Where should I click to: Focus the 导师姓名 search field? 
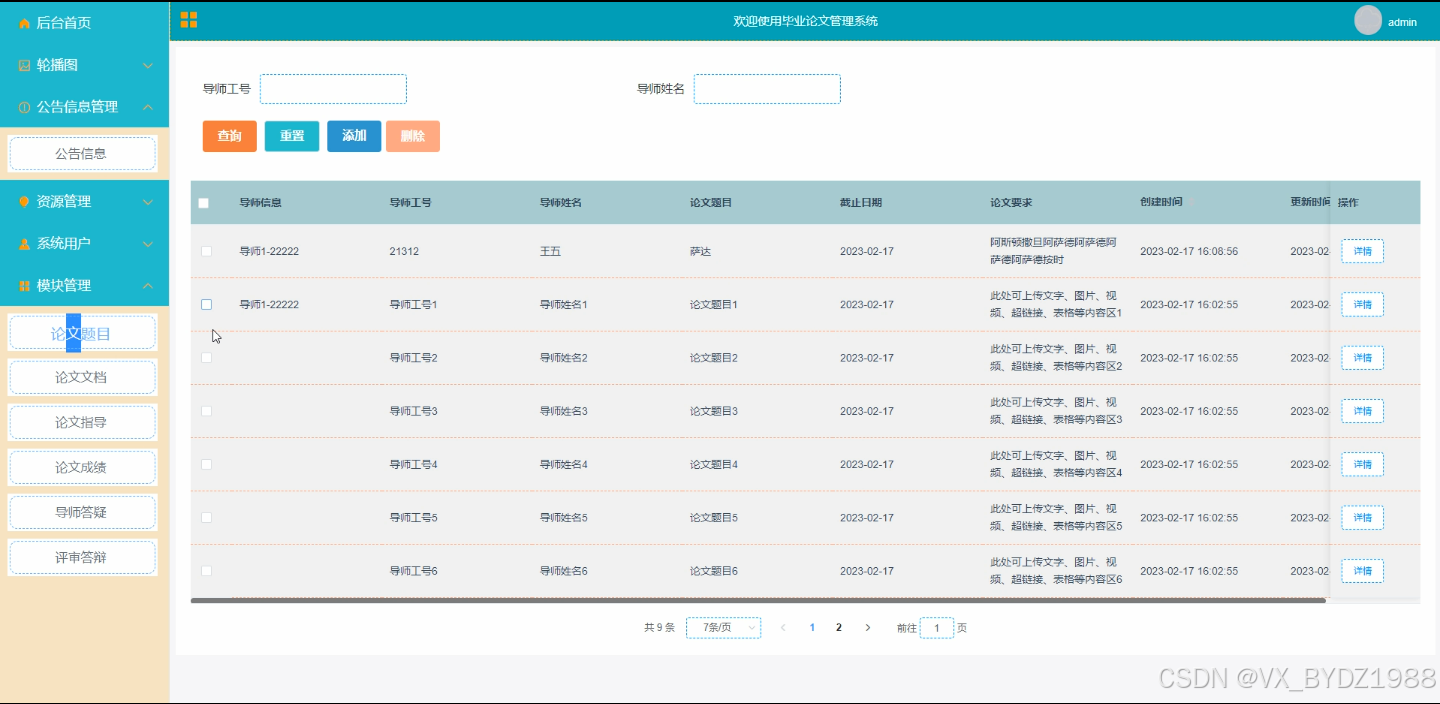click(x=767, y=89)
